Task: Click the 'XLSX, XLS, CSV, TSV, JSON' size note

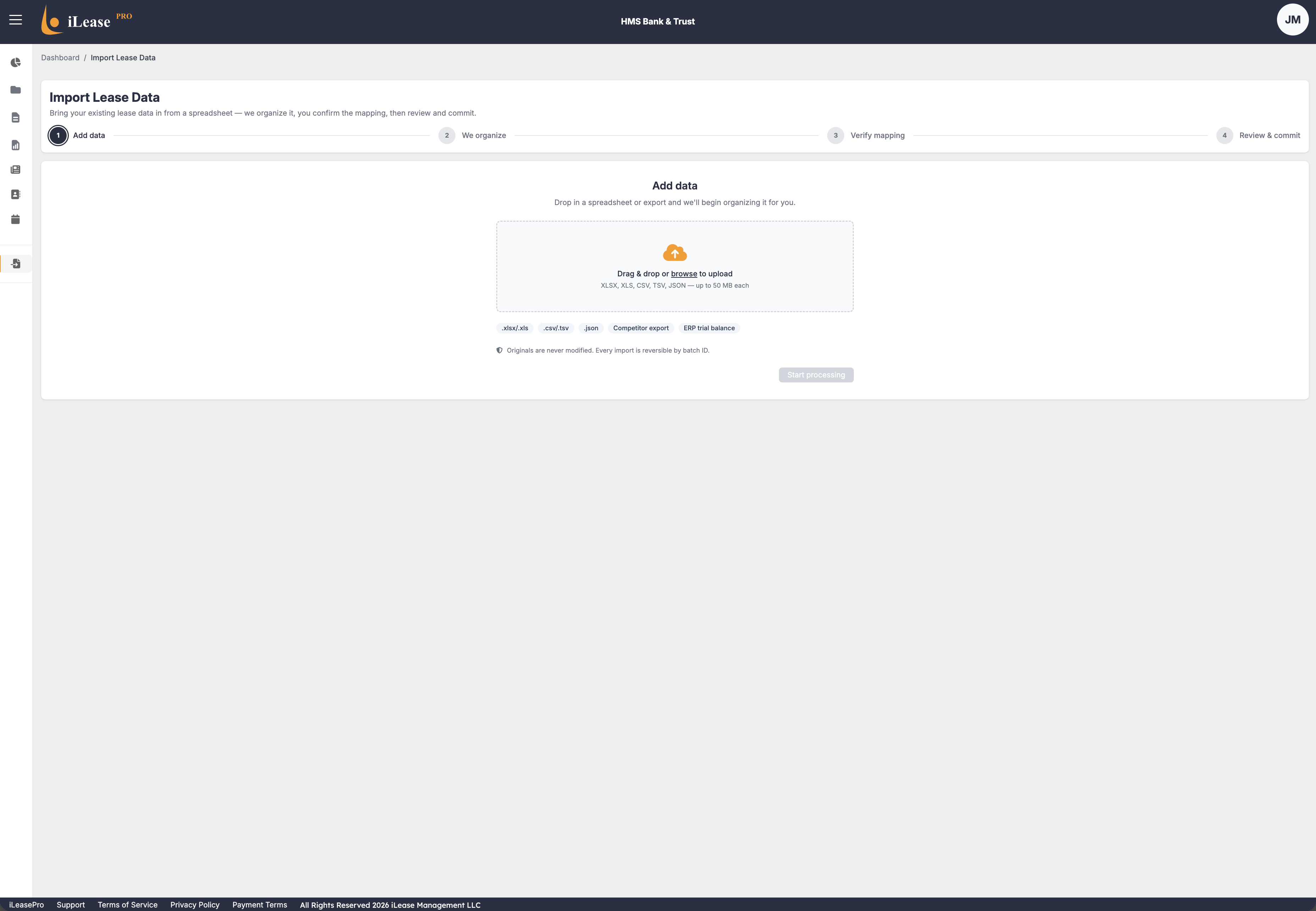Action: coord(675,286)
